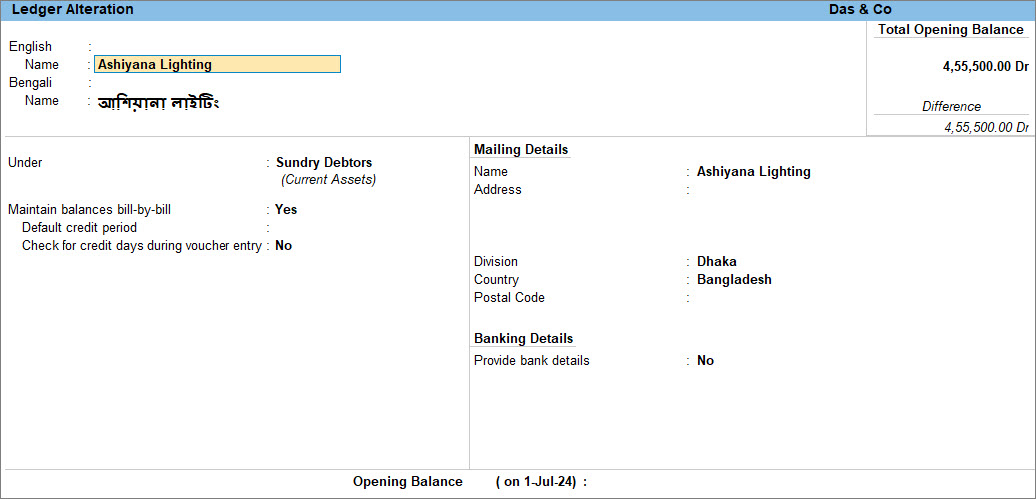Screen dimensions: 1036x499
Task: Click the 'Address' label in Mailing Details
Action: pyautogui.click(x=498, y=190)
